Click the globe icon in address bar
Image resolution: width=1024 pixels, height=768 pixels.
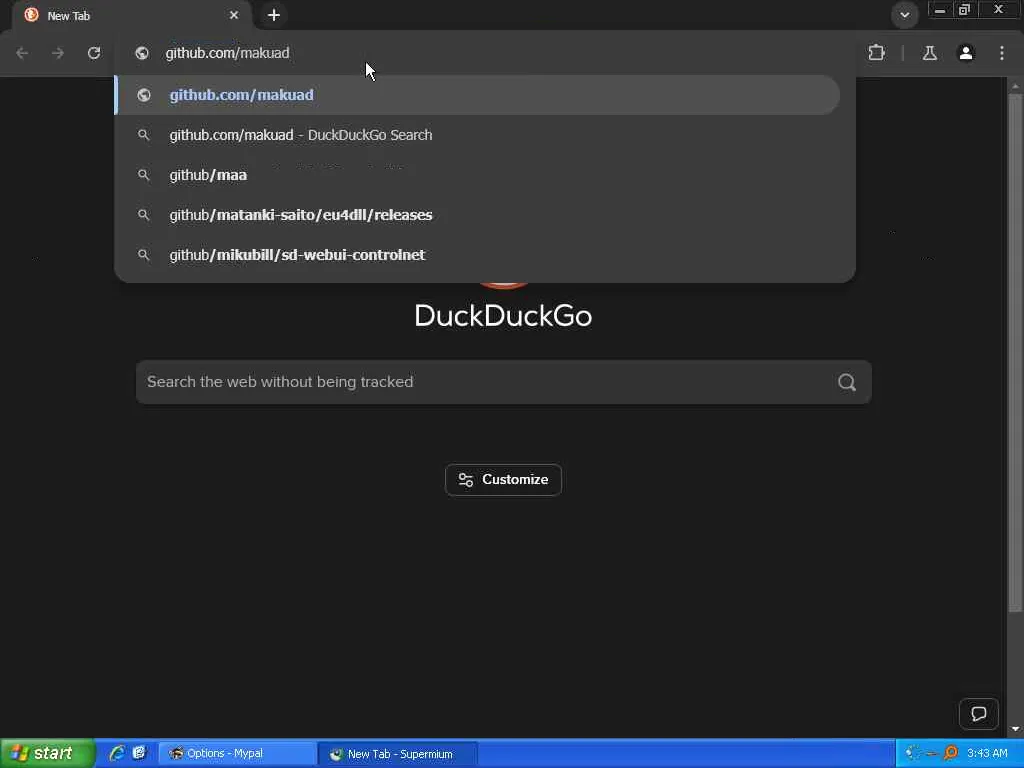point(142,53)
